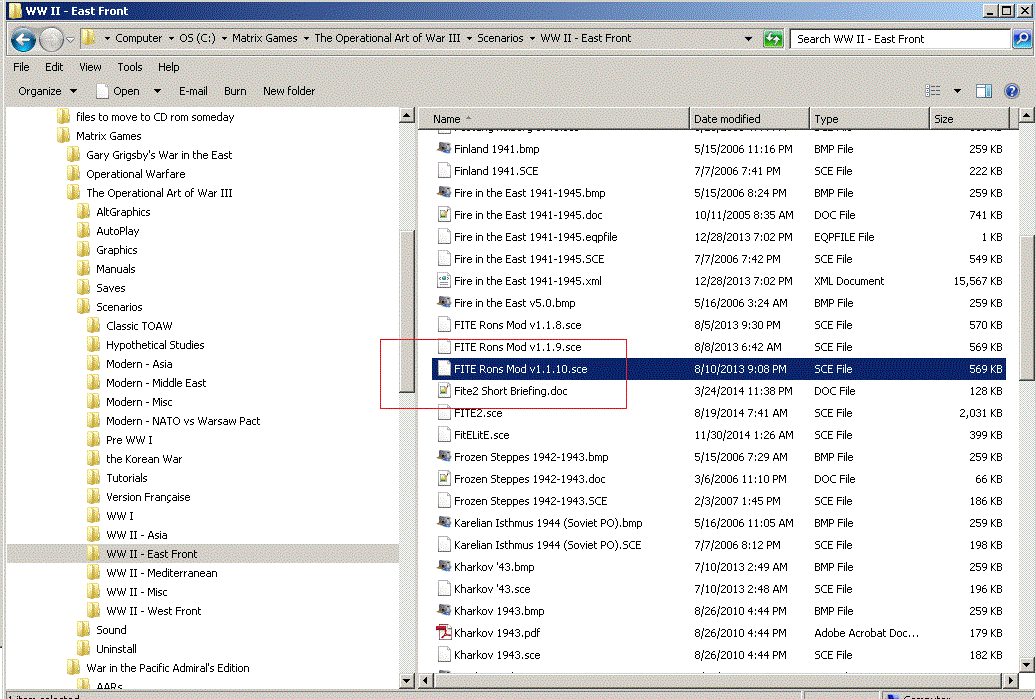Select Gary Grigsby's War in the East folder
This screenshot has height=699, width=1036.
[x=159, y=155]
